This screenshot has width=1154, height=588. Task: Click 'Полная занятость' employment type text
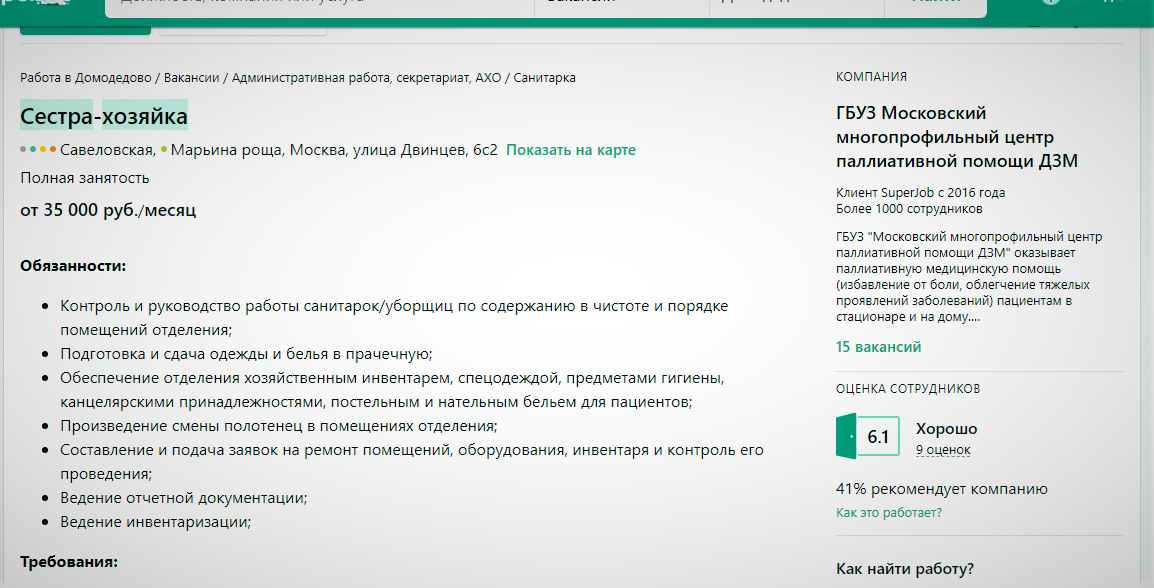(85, 178)
